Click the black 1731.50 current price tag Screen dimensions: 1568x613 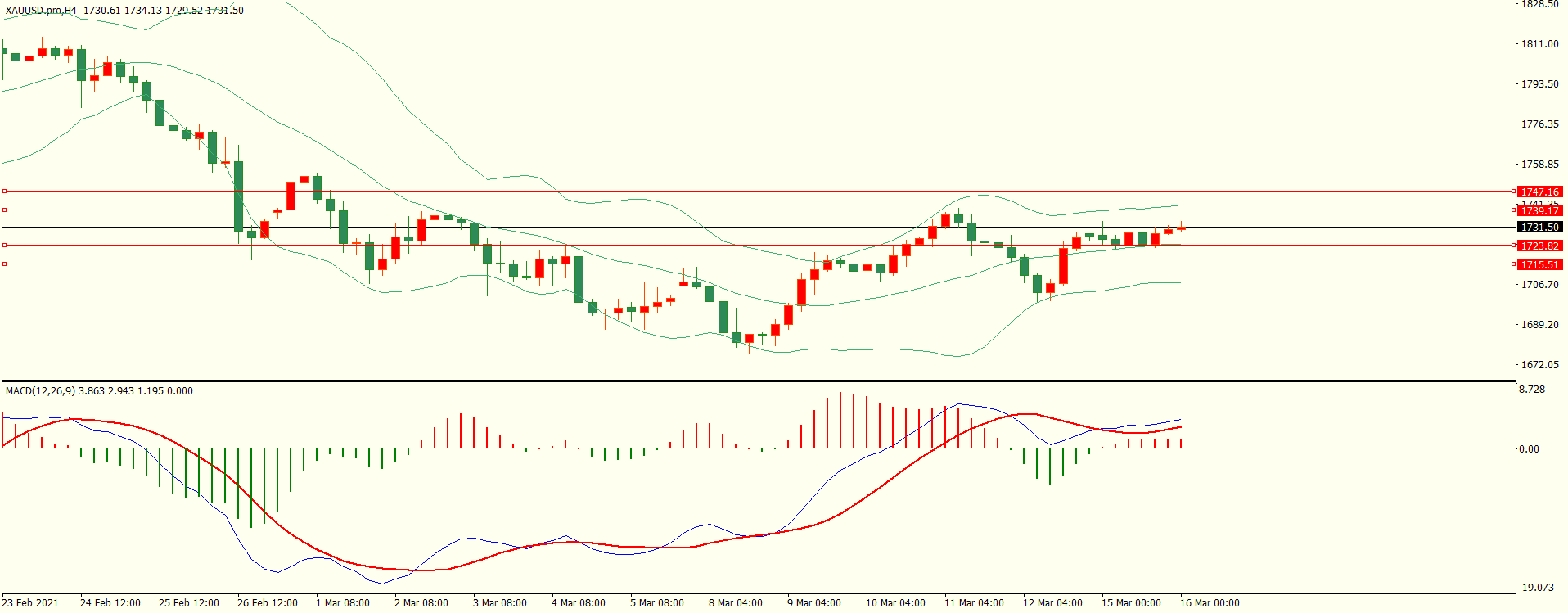[x=1539, y=228]
